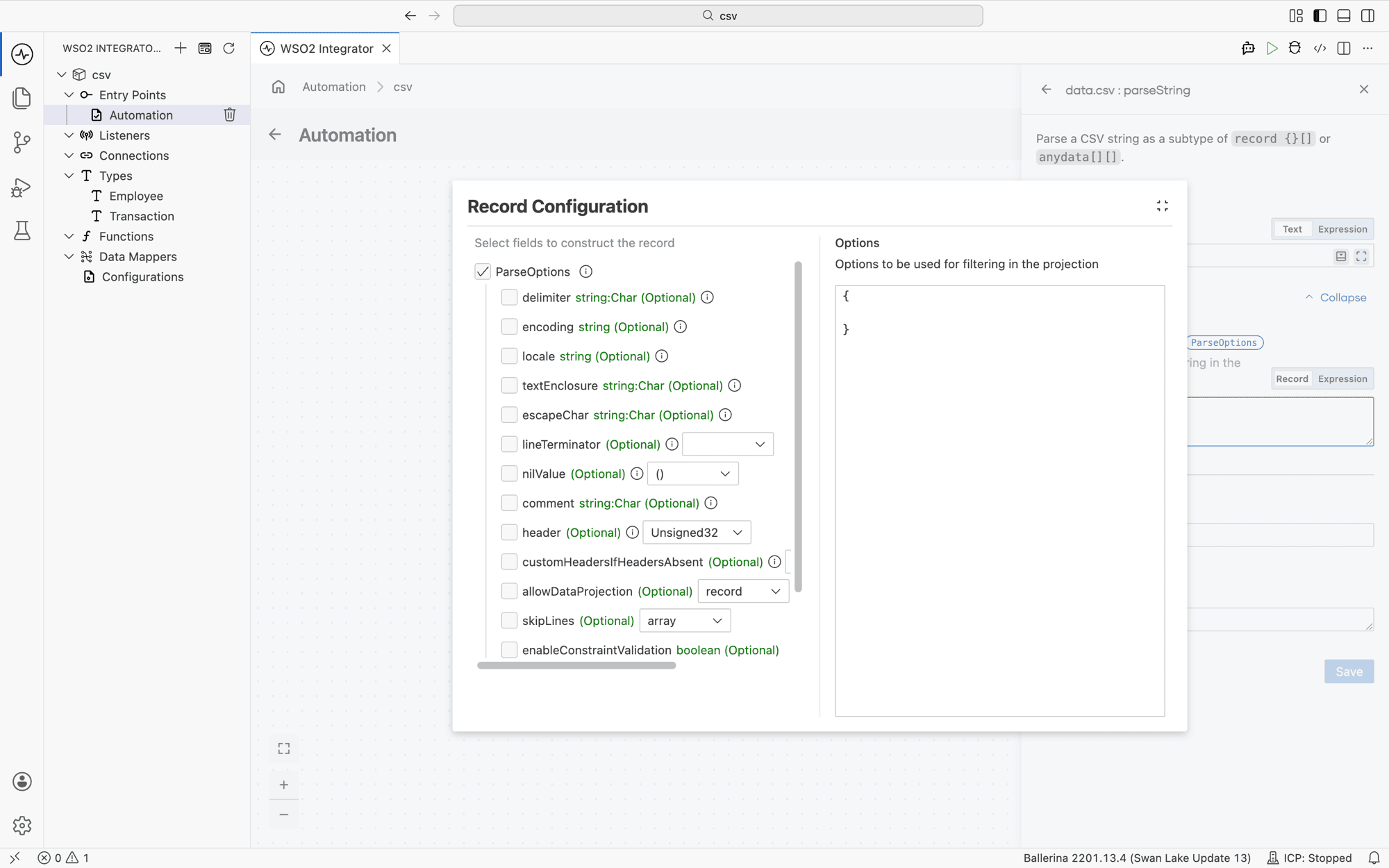1389x868 pixels.
Task: Delete the Automation entry with trash icon
Action: coord(230,115)
